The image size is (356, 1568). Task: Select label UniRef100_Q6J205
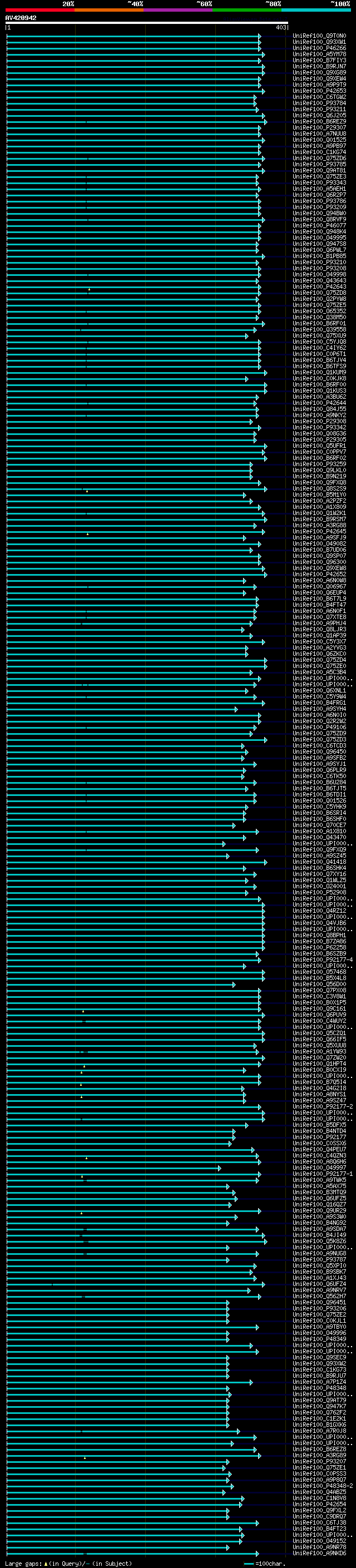[319, 115]
